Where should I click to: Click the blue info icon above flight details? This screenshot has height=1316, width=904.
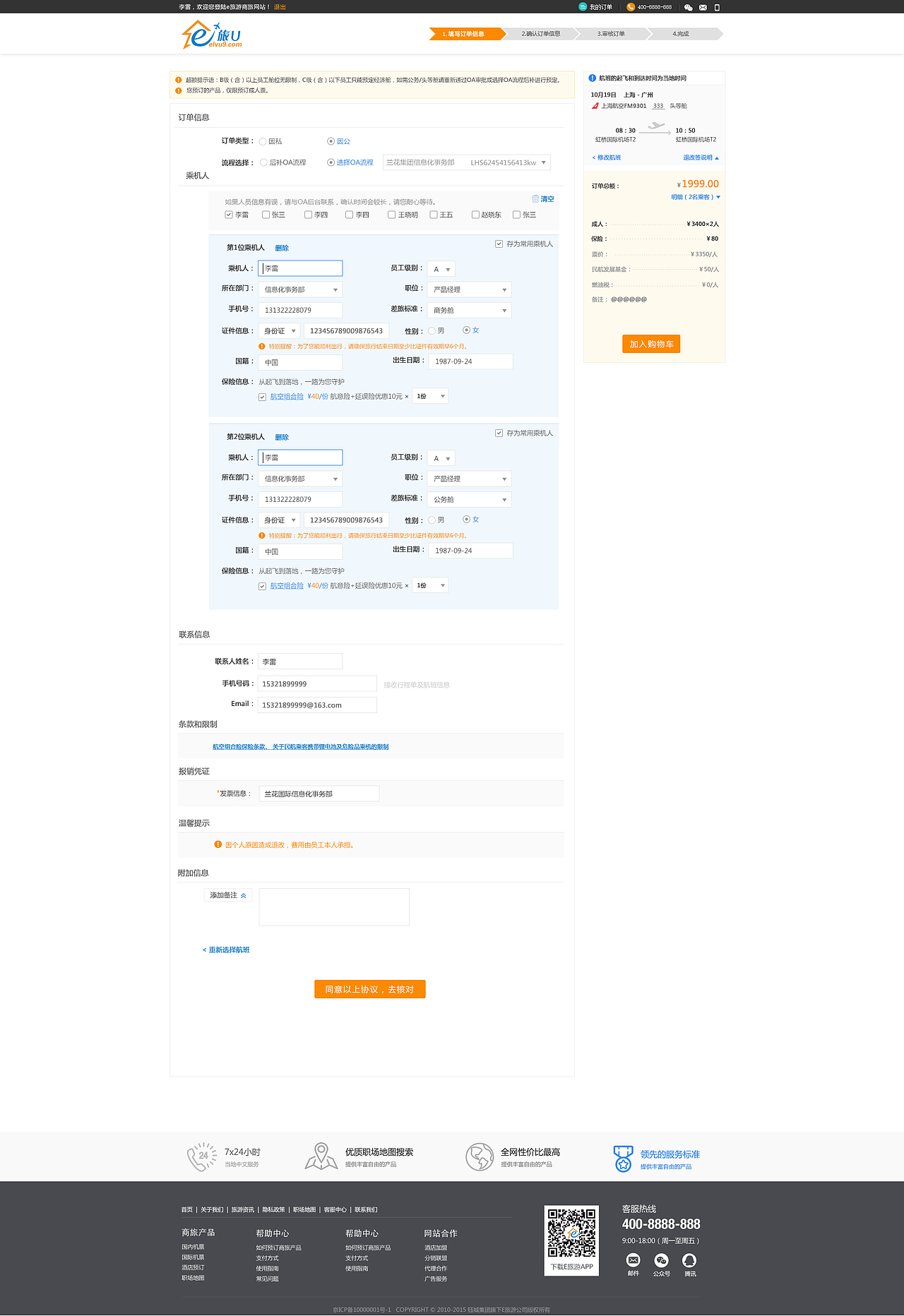[593, 78]
